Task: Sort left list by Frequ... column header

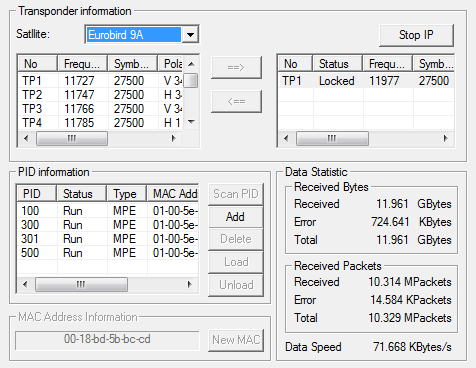Action: click(82, 63)
